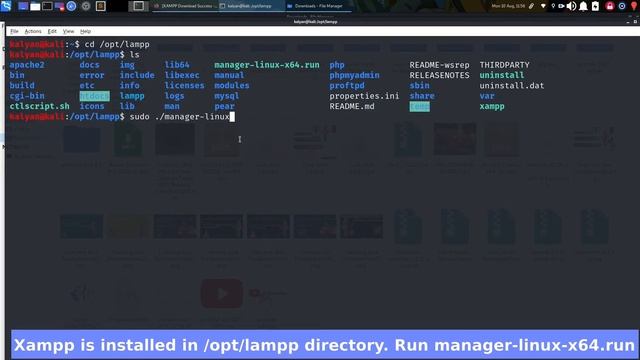Open the clipboard paperclip tray icon
The height and width of the screenshot is (360, 640).
coord(531,6)
